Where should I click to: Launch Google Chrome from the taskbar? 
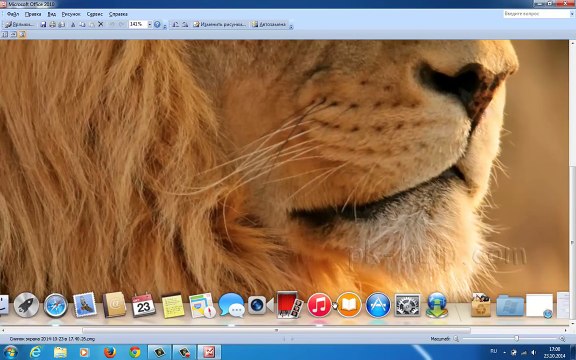(134, 352)
